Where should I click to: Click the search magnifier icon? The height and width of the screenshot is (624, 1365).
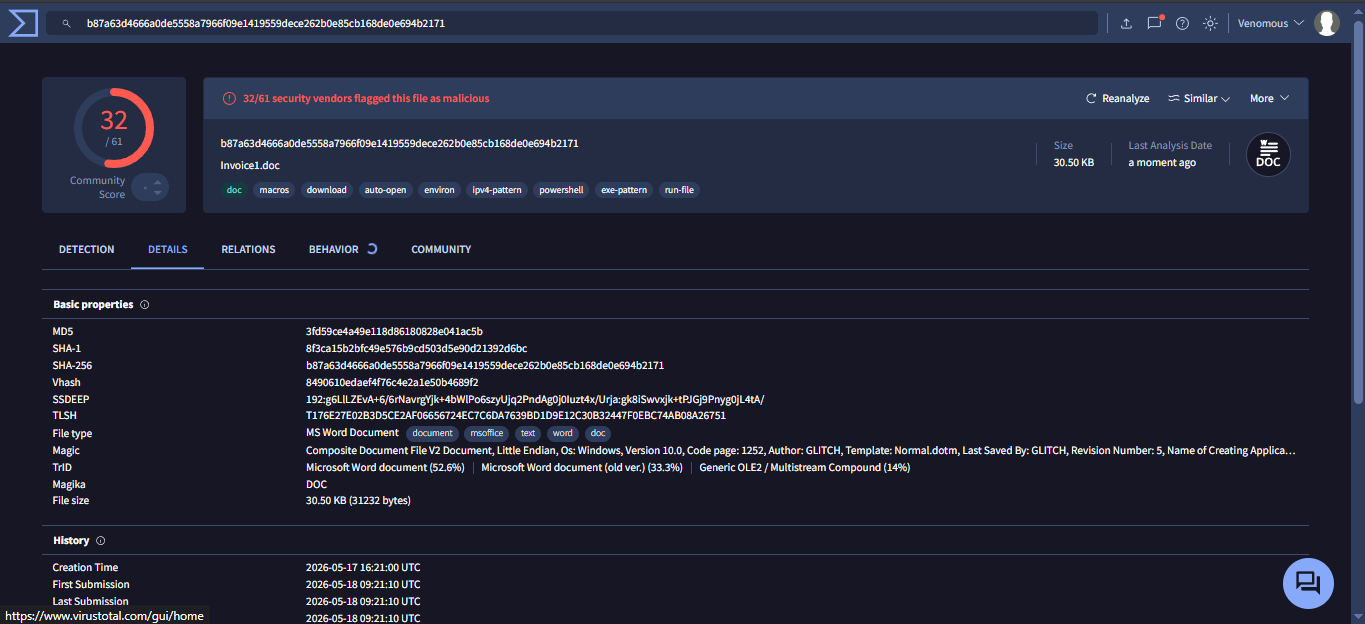pyautogui.click(x=66, y=23)
